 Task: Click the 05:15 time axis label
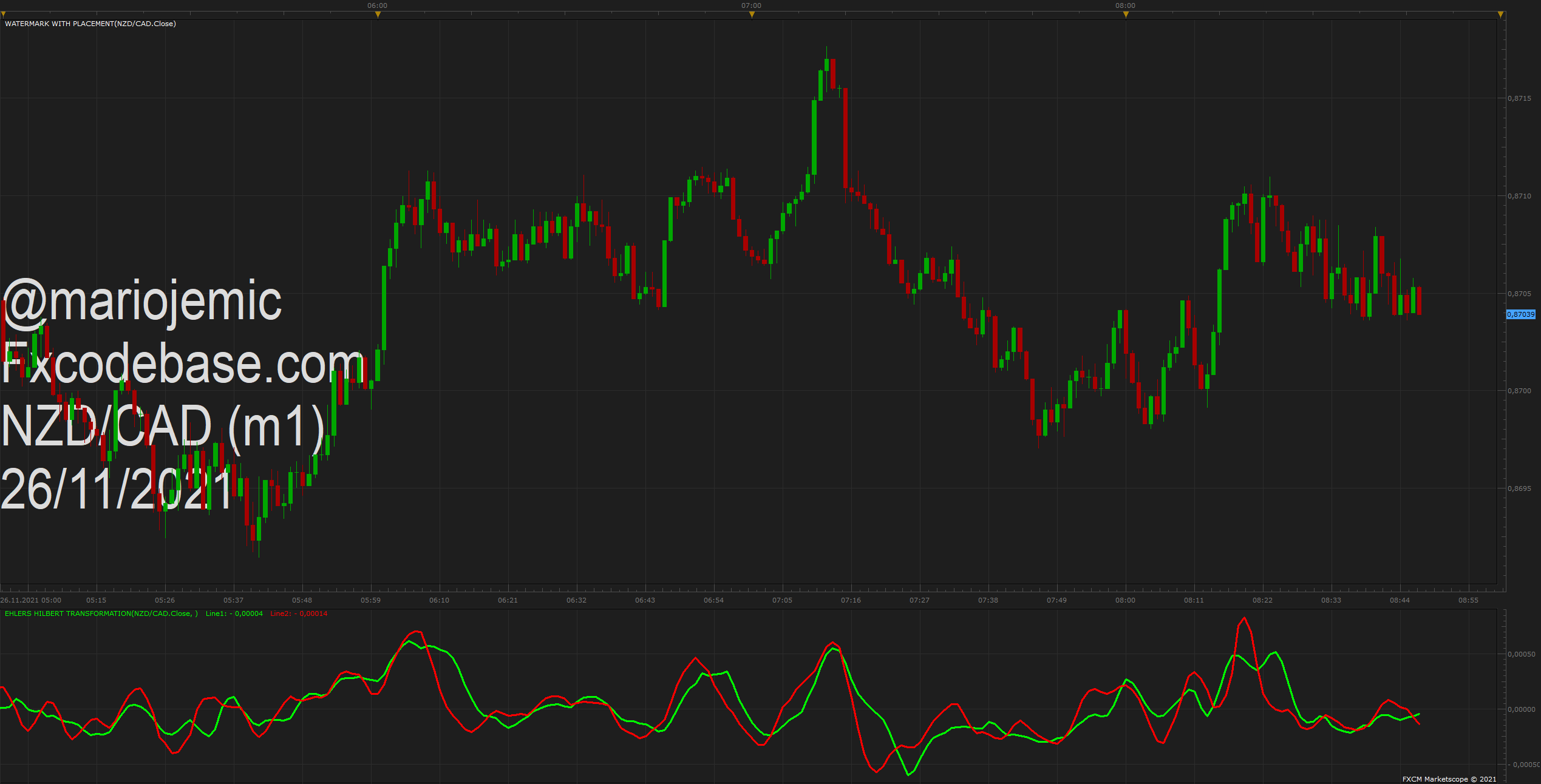tap(96, 600)
